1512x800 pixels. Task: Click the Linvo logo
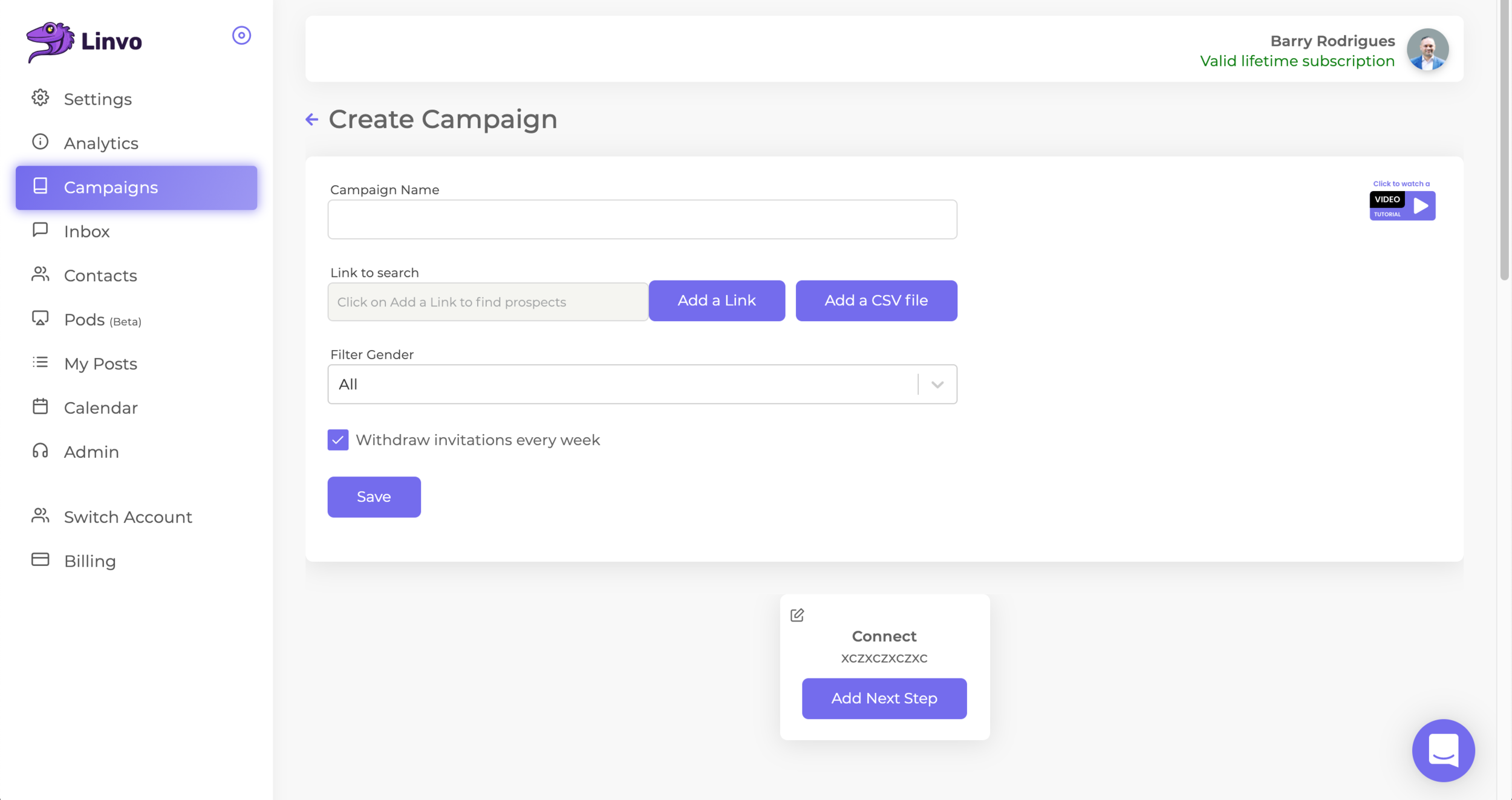(x=84, y=42)
